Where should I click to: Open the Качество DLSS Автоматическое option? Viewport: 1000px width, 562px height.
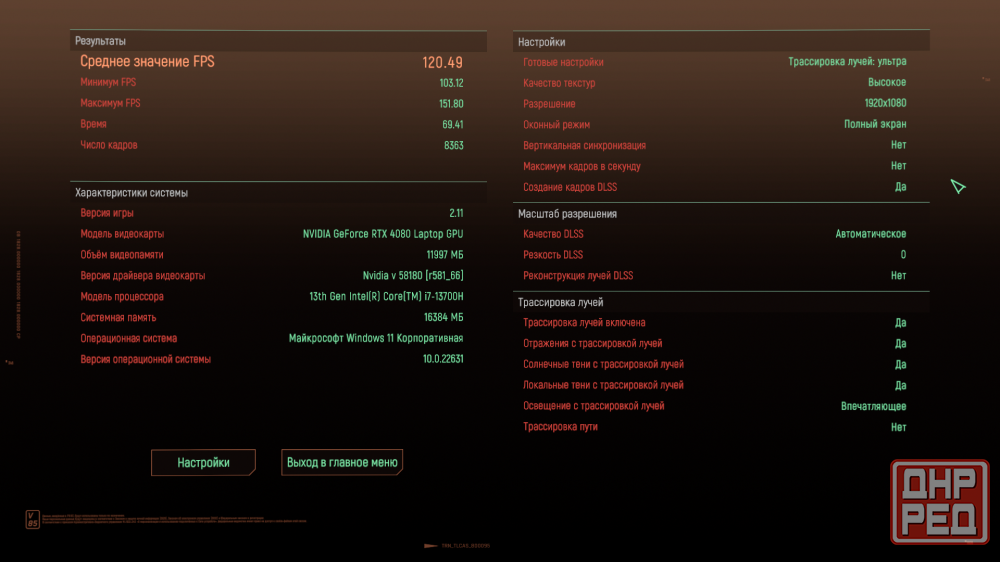(x=870, y=234)
